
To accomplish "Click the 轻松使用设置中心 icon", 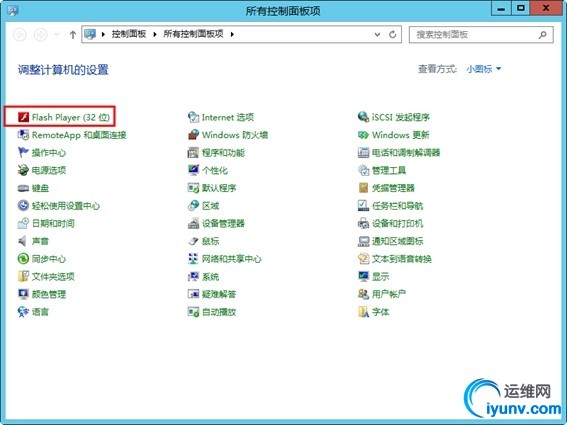I will coord(24,205).
